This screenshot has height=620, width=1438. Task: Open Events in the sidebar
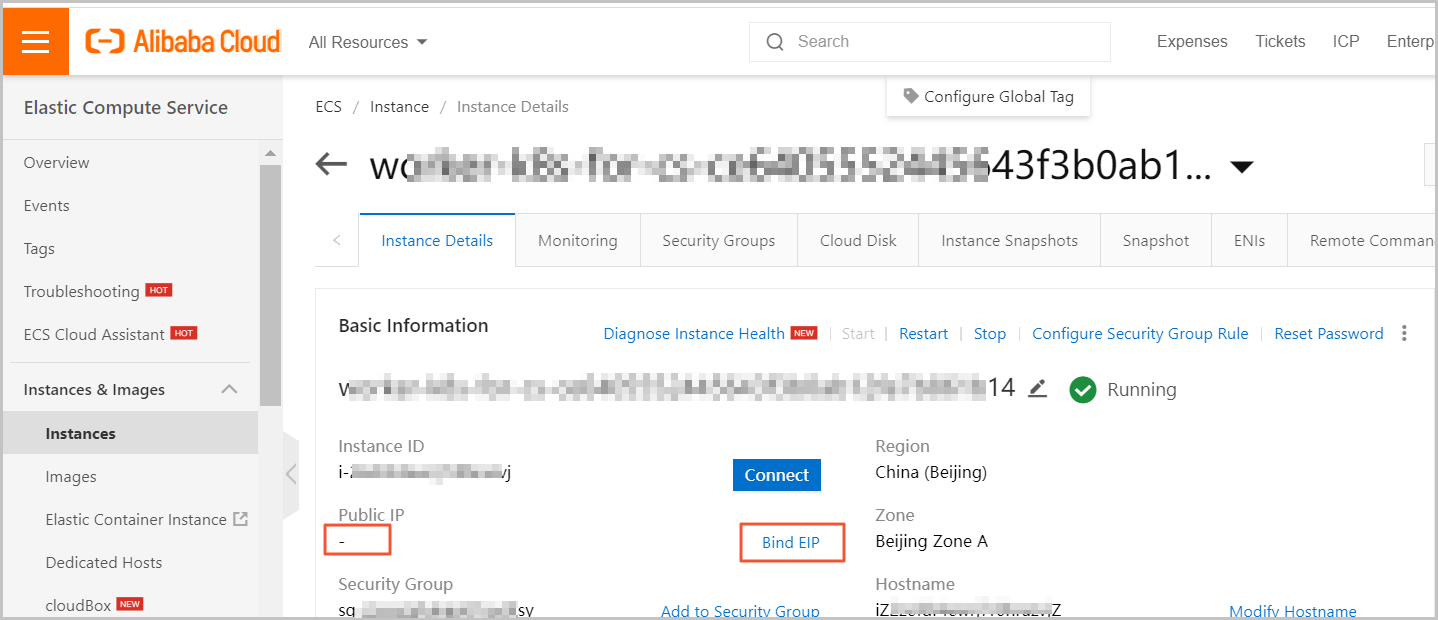pyautogui.click(x=47, y=205)
